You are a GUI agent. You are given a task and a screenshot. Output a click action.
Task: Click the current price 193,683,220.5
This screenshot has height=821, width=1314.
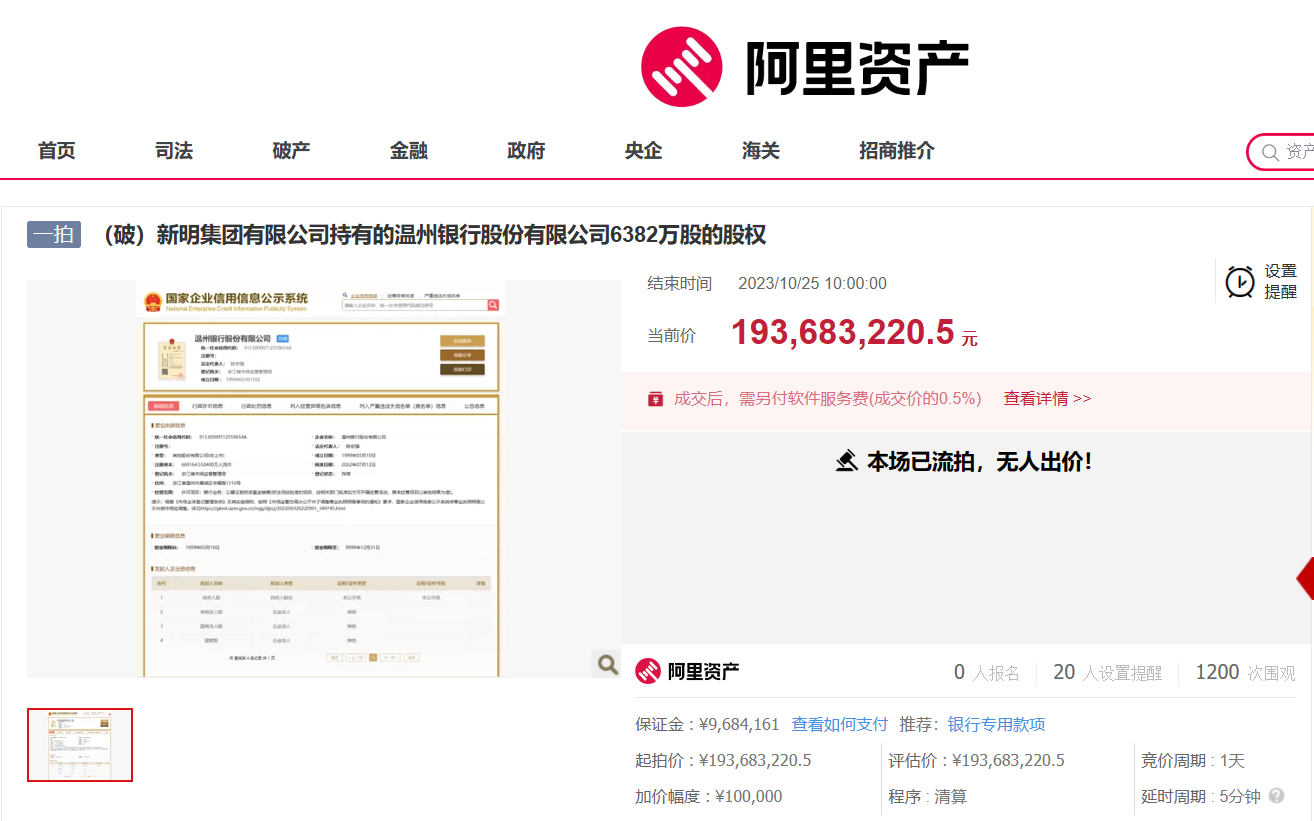pos(843,333)
